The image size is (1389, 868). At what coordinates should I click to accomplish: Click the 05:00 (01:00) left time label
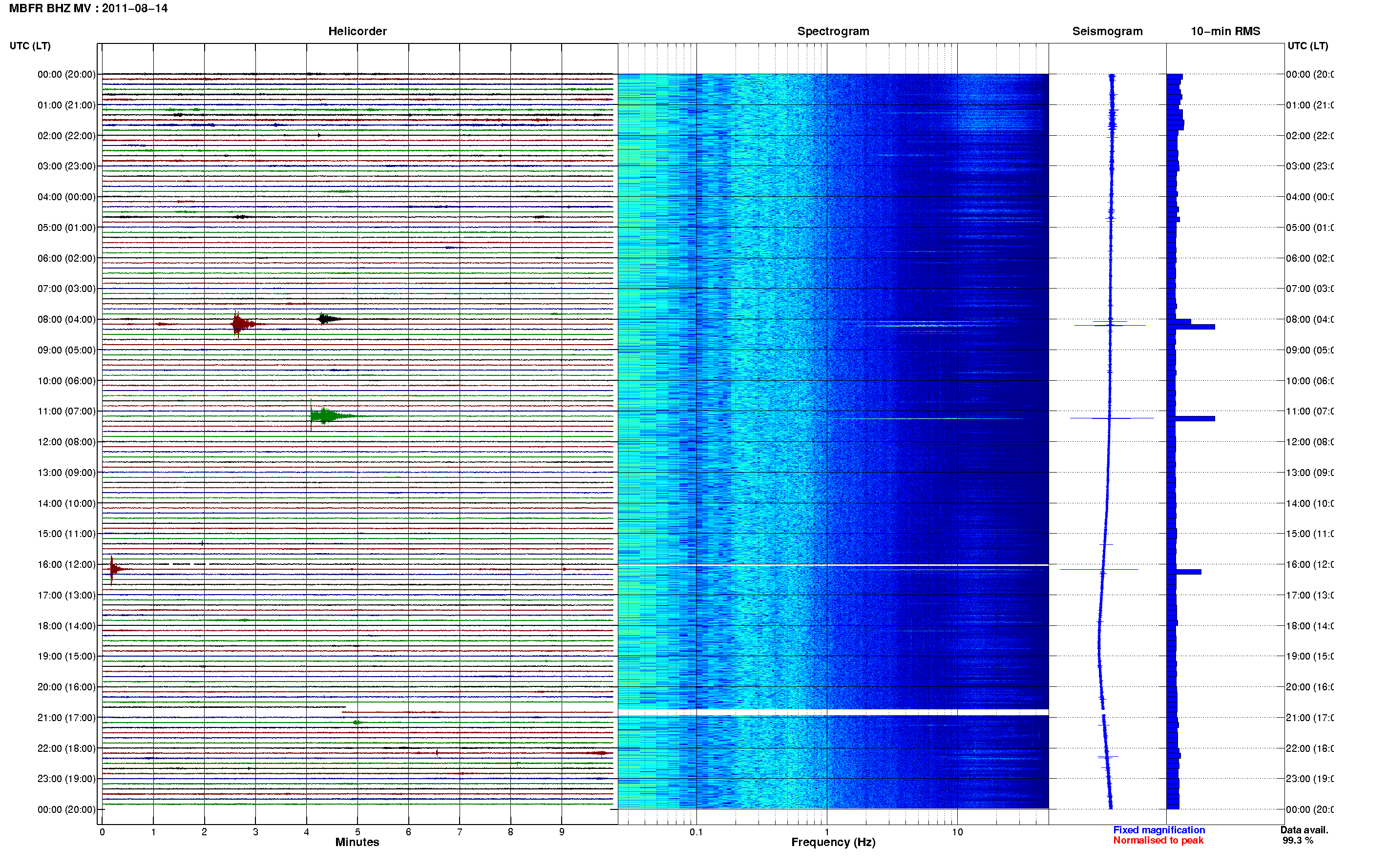click(x=66, y=227)
